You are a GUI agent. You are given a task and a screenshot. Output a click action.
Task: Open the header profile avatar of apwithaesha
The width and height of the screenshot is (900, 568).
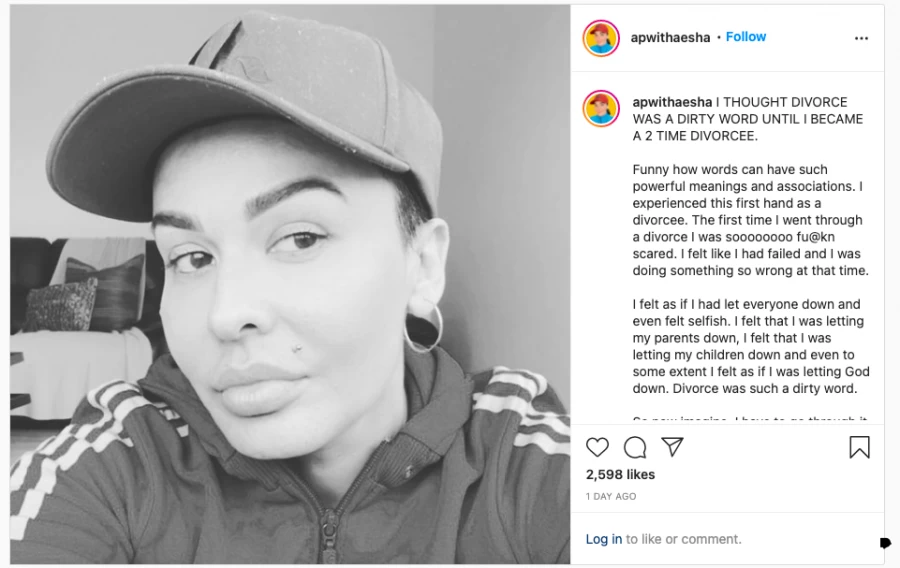(x=601, y=38)
